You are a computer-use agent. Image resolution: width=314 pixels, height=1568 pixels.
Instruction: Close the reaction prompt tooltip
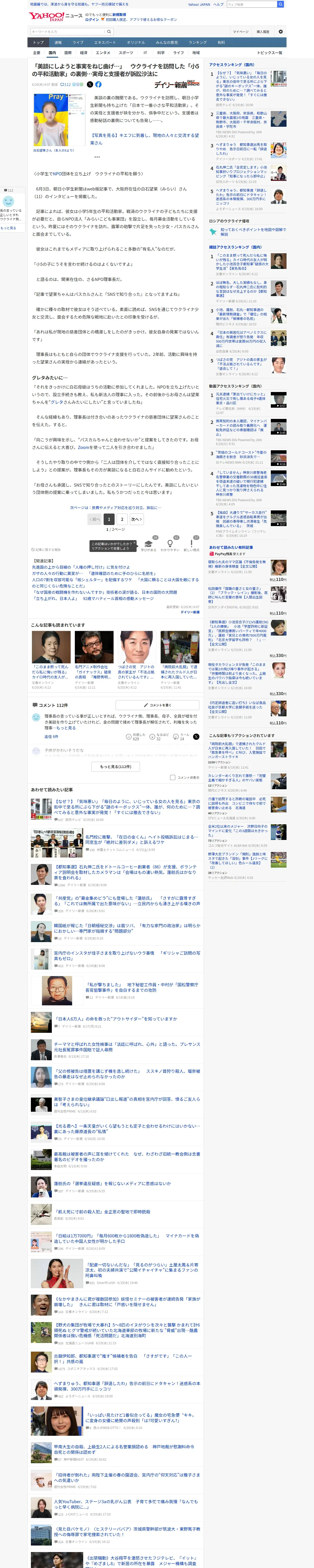pyautogui.click(x=135, y=542)
